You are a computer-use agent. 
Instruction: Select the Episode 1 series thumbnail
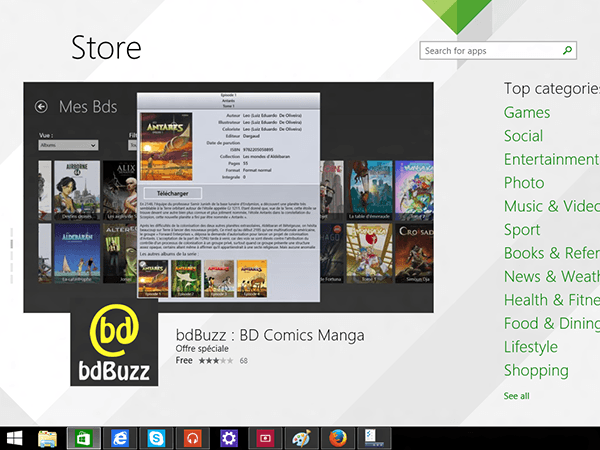tap(153, 279)
